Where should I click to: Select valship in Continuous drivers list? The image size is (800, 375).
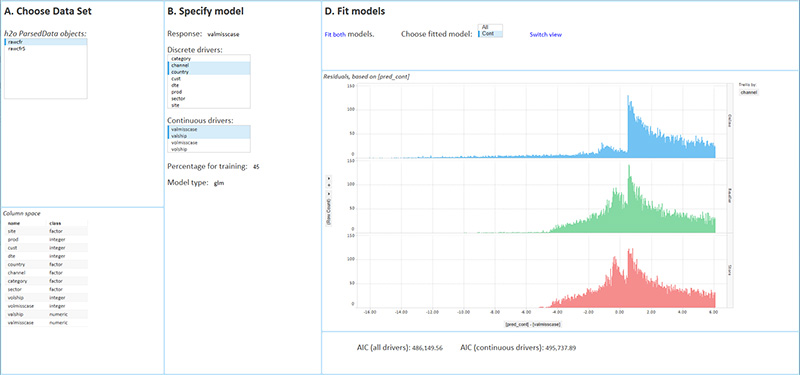[x=209, y=136]
